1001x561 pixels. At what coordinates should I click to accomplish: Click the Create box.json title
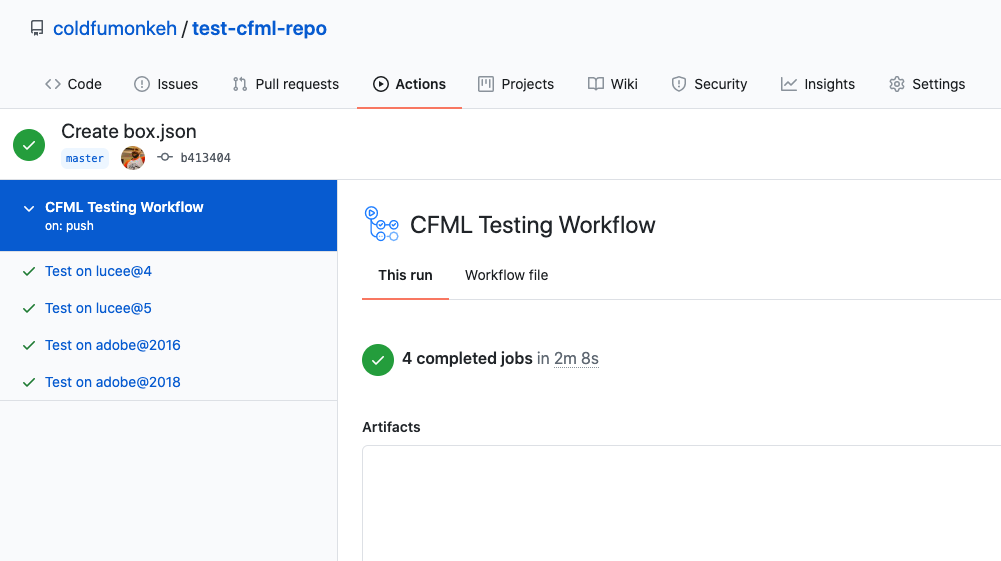pos(129,131)
